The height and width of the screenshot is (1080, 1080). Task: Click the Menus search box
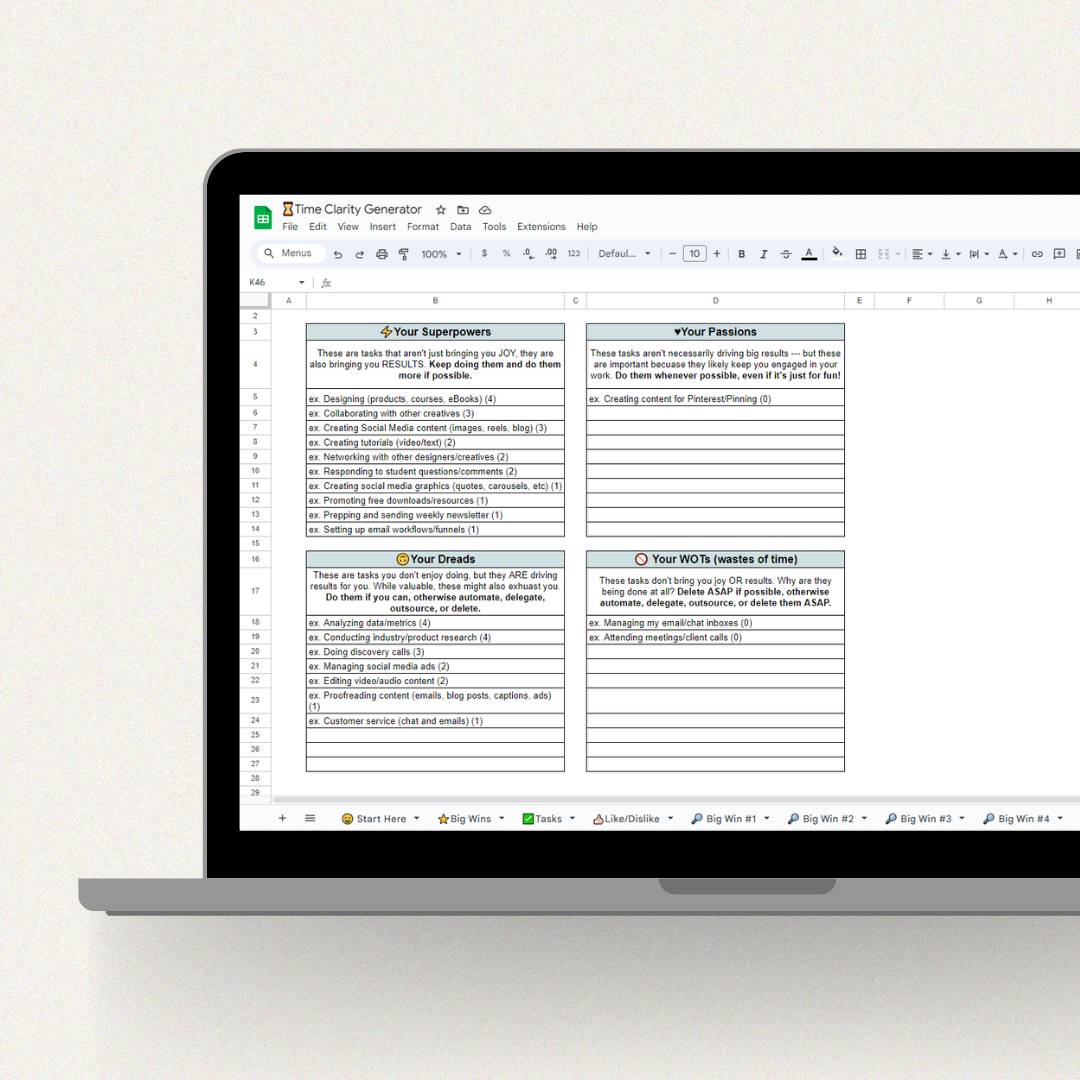click(291, 254)
